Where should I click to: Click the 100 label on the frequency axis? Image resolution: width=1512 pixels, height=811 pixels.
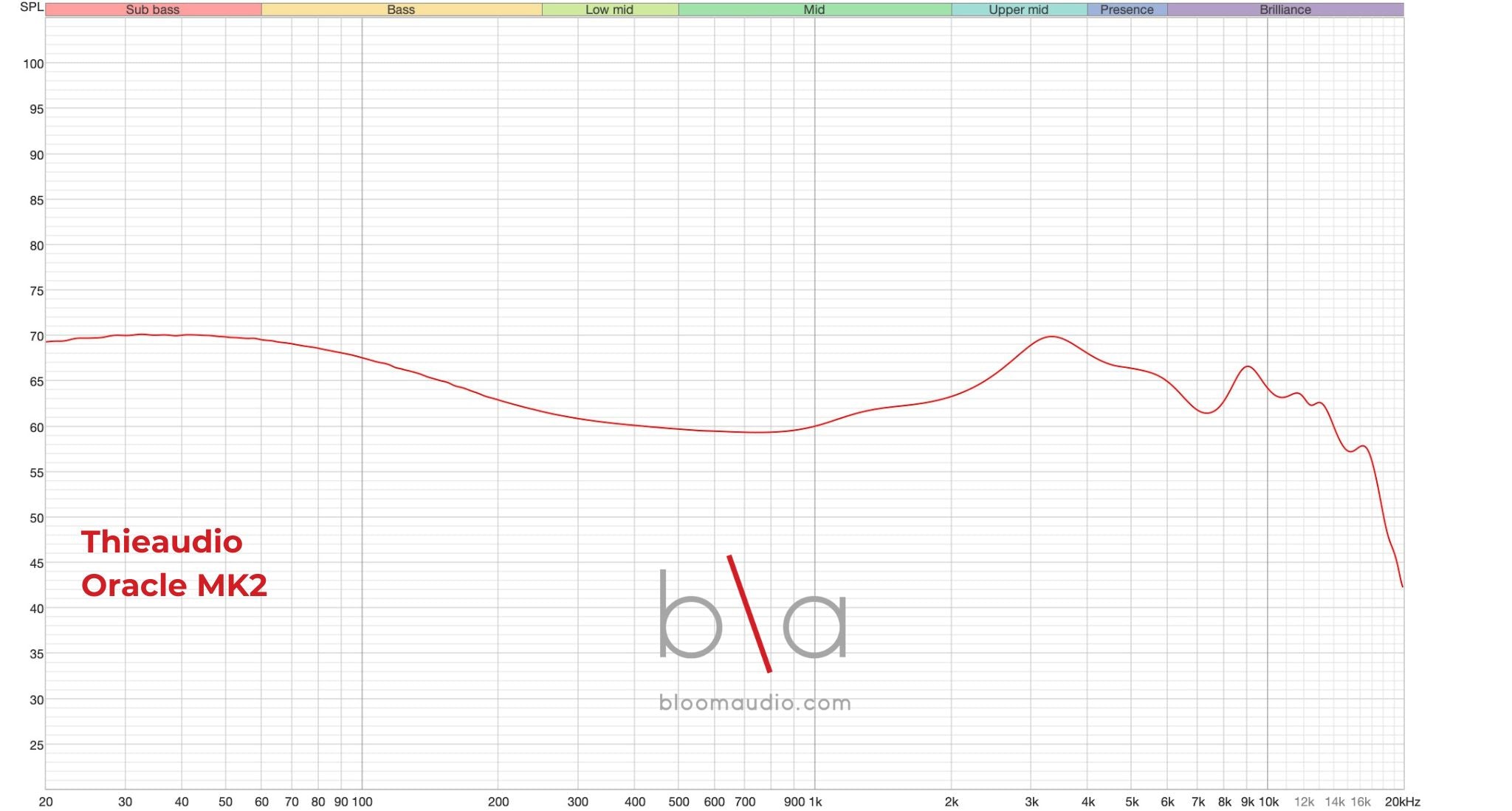click(x=362, y=801)
